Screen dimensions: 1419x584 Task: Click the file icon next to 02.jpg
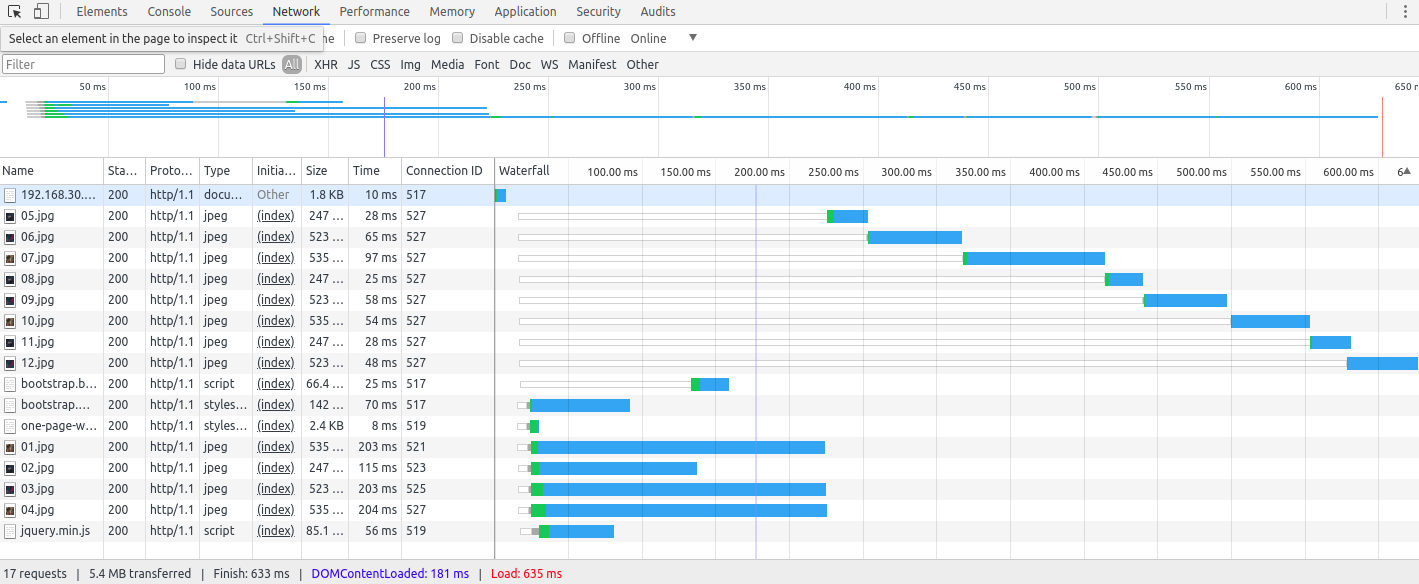click(x=10, y=468)
